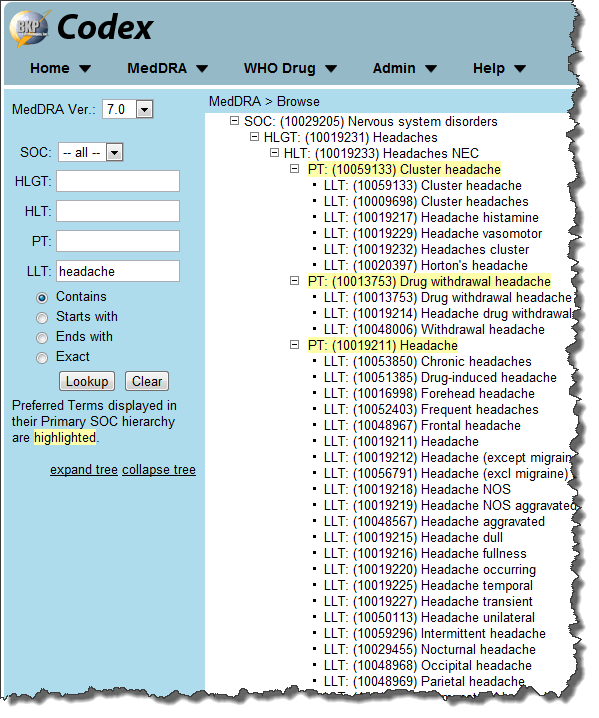Click the Lookup button

[x=87, y=381]
